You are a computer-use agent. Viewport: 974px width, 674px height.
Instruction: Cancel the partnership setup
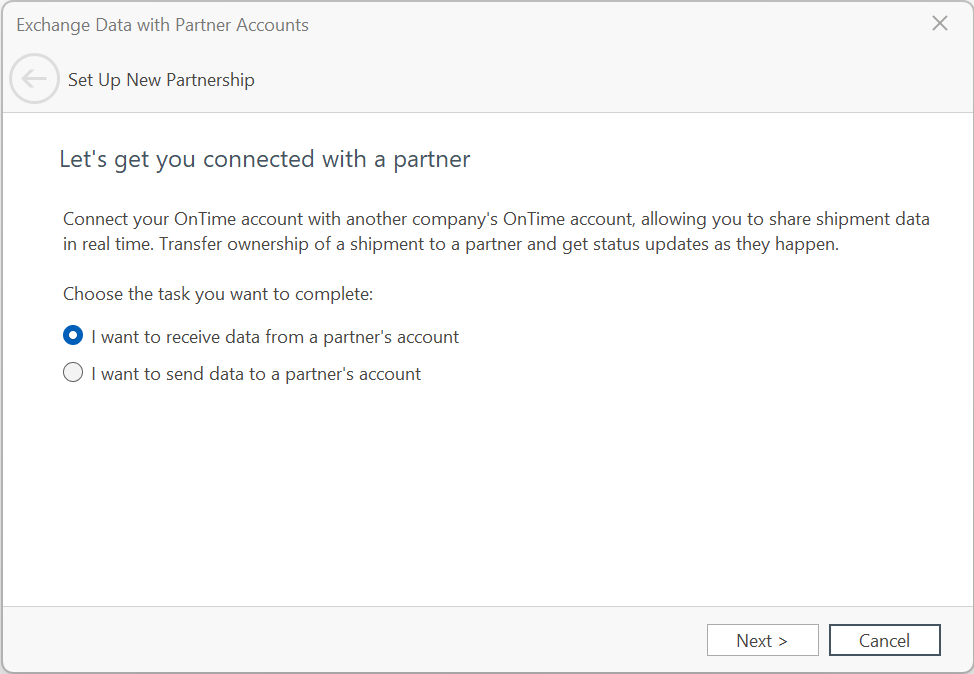(885, 640)
